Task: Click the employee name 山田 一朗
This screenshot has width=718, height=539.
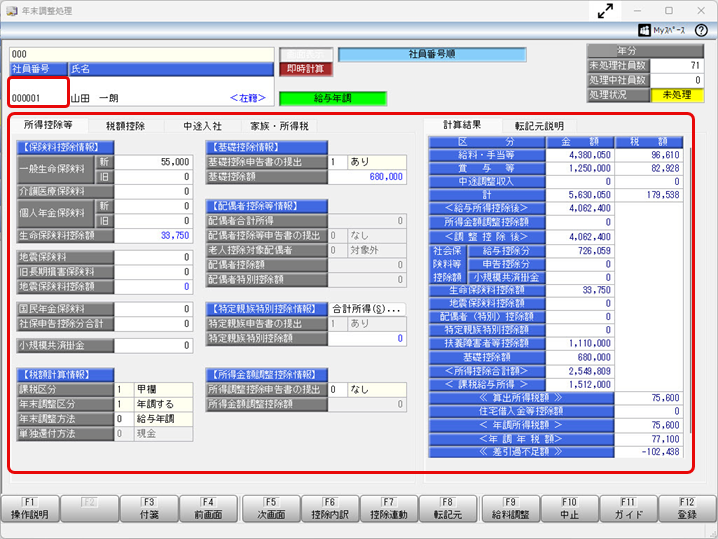Action: click(x=94, y=98)
